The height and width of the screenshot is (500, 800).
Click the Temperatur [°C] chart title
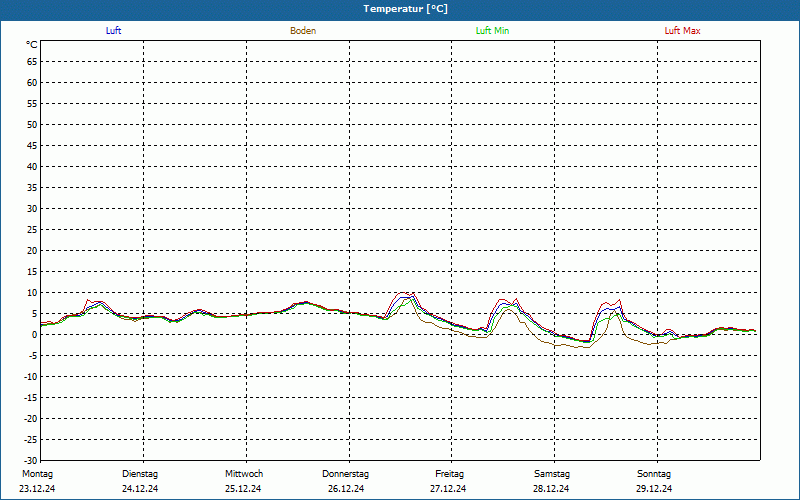pyautogui.click(x=406, y=9)
